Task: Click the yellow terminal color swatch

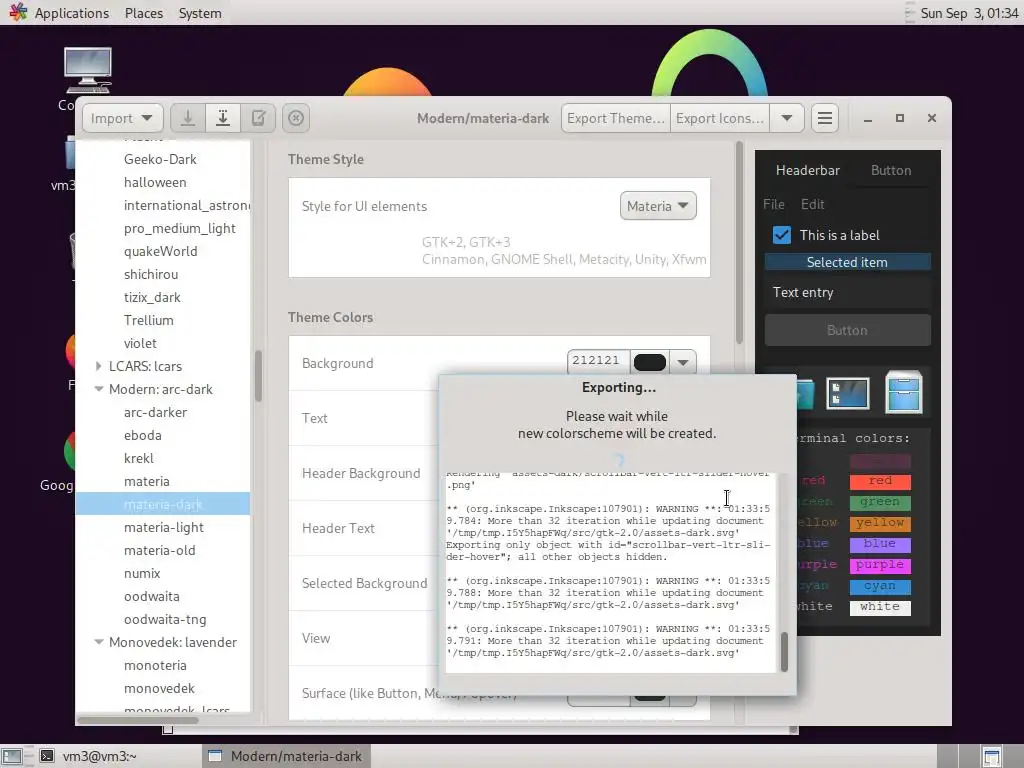Action: coord(880,523)
